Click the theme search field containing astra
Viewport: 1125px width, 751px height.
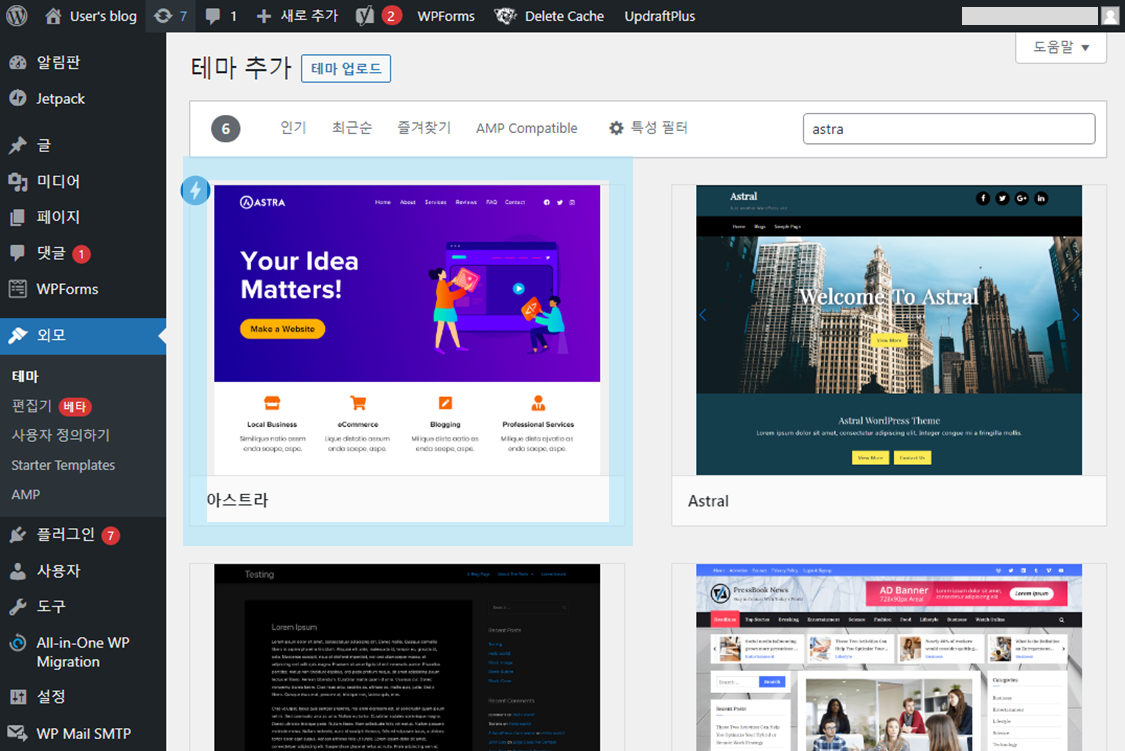(949, 129)
